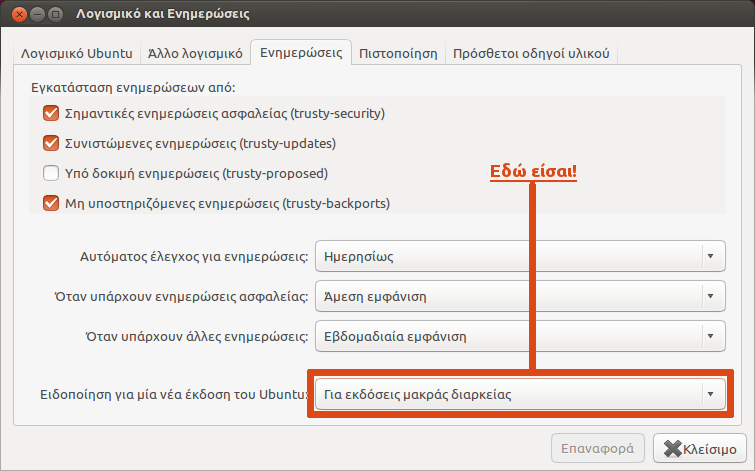Open the Ημερησίως automatic check dropdown
The width and height of the screenshot is (755, 471).
point(519,256)
